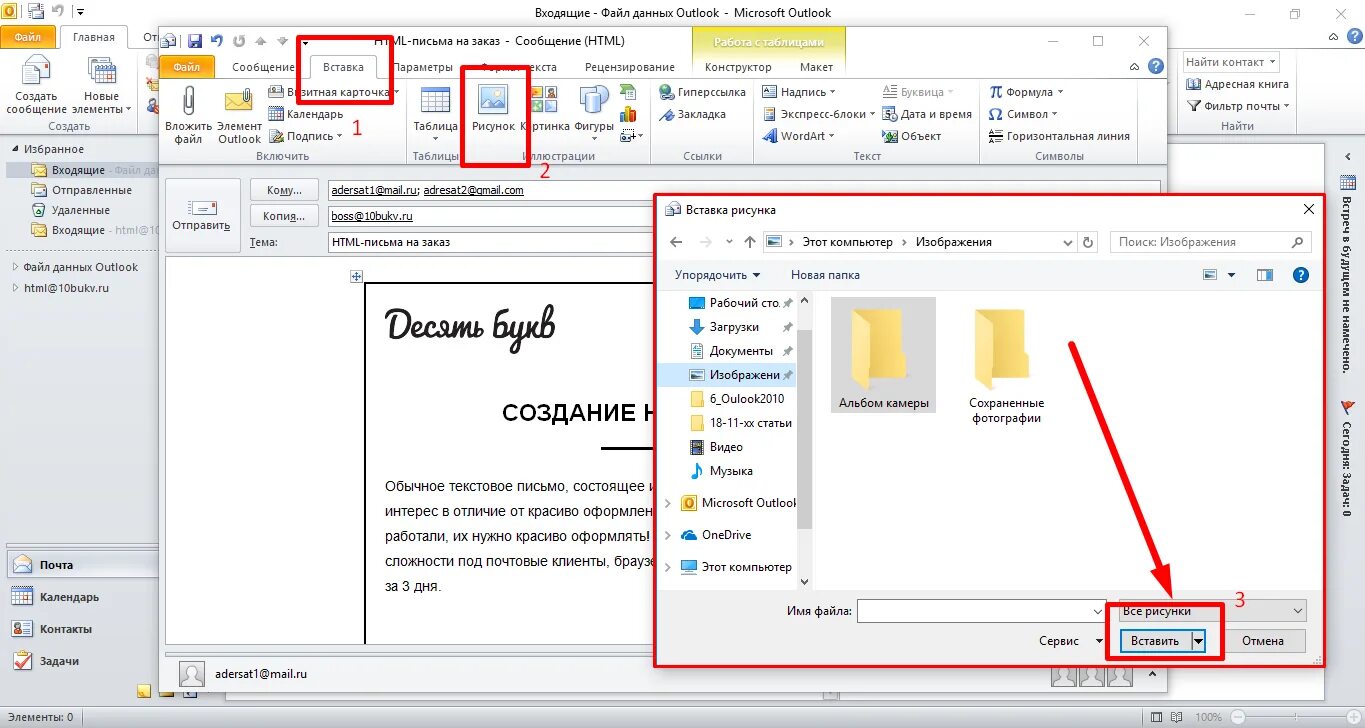This screenshot has width=1365, height=728.
Task: Click Новая папка in dialog toolbar
Action: pyautogui.click(x=825, y=275)
